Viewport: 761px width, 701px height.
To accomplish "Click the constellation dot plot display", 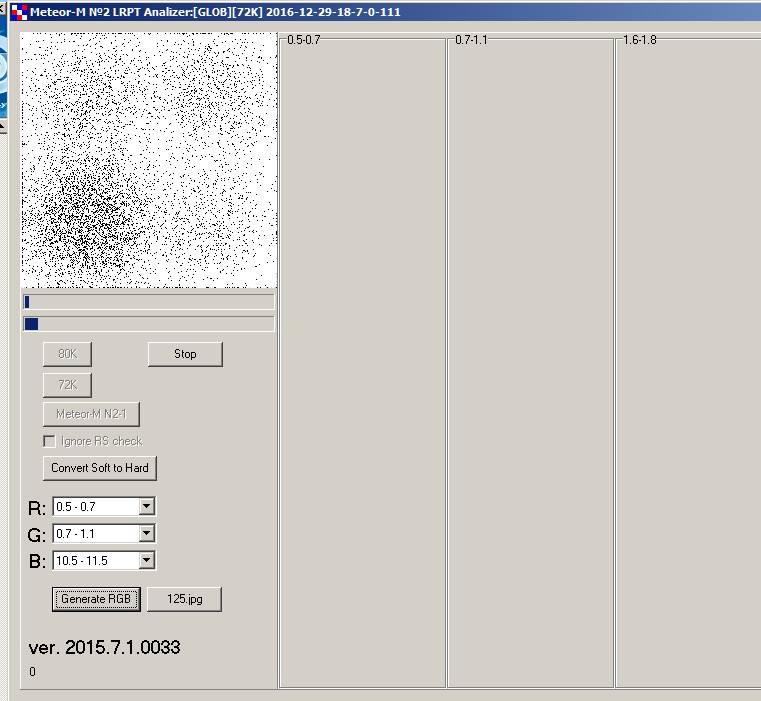I will pyautogui.click(x=149, y=160).
